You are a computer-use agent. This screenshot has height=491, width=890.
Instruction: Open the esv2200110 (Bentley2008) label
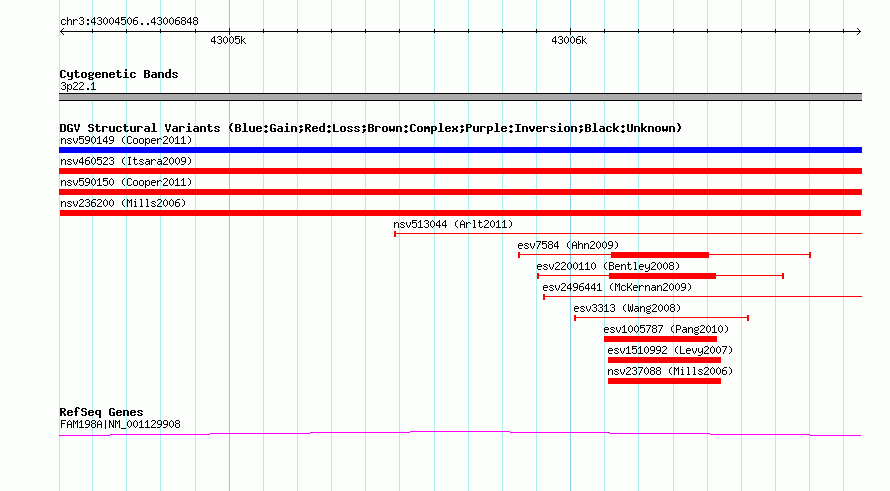608,266
